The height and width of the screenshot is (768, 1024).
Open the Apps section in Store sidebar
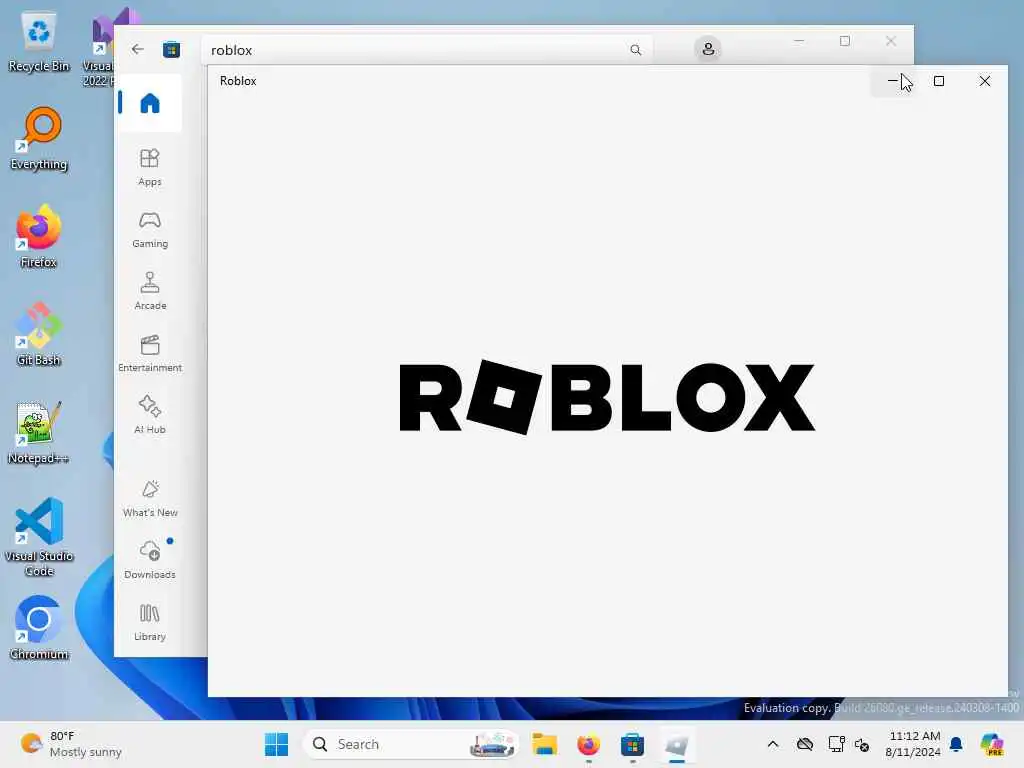[x=150, y=167]
